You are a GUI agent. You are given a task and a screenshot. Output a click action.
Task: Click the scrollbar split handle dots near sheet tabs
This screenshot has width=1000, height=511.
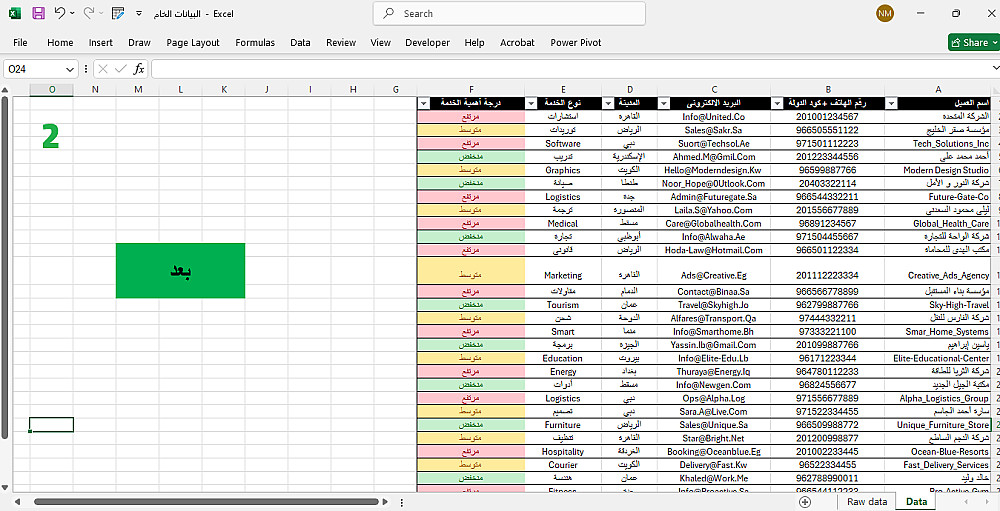403,502
